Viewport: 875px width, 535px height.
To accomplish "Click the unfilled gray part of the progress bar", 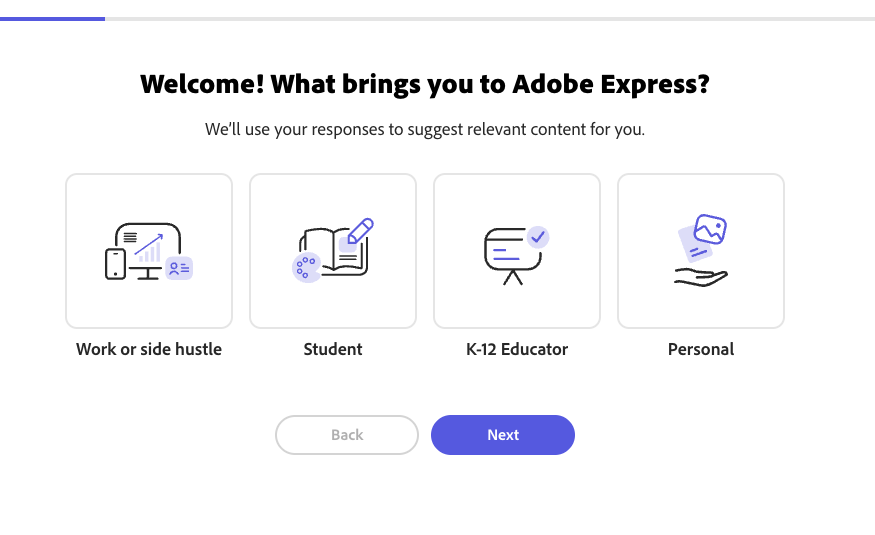I will pyautogui.click(x=490, y=18).
